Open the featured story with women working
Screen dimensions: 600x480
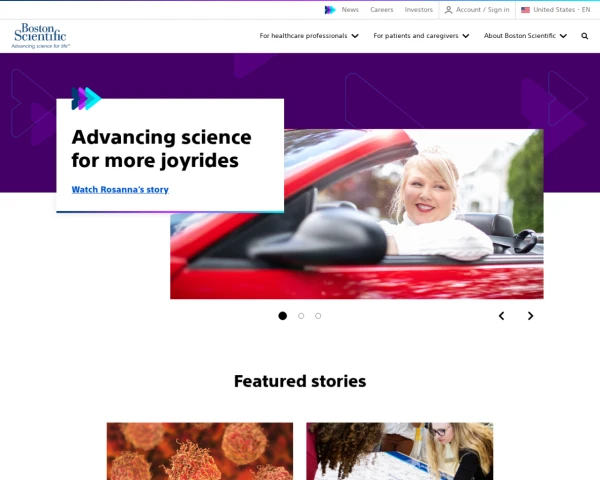[399, 451]
